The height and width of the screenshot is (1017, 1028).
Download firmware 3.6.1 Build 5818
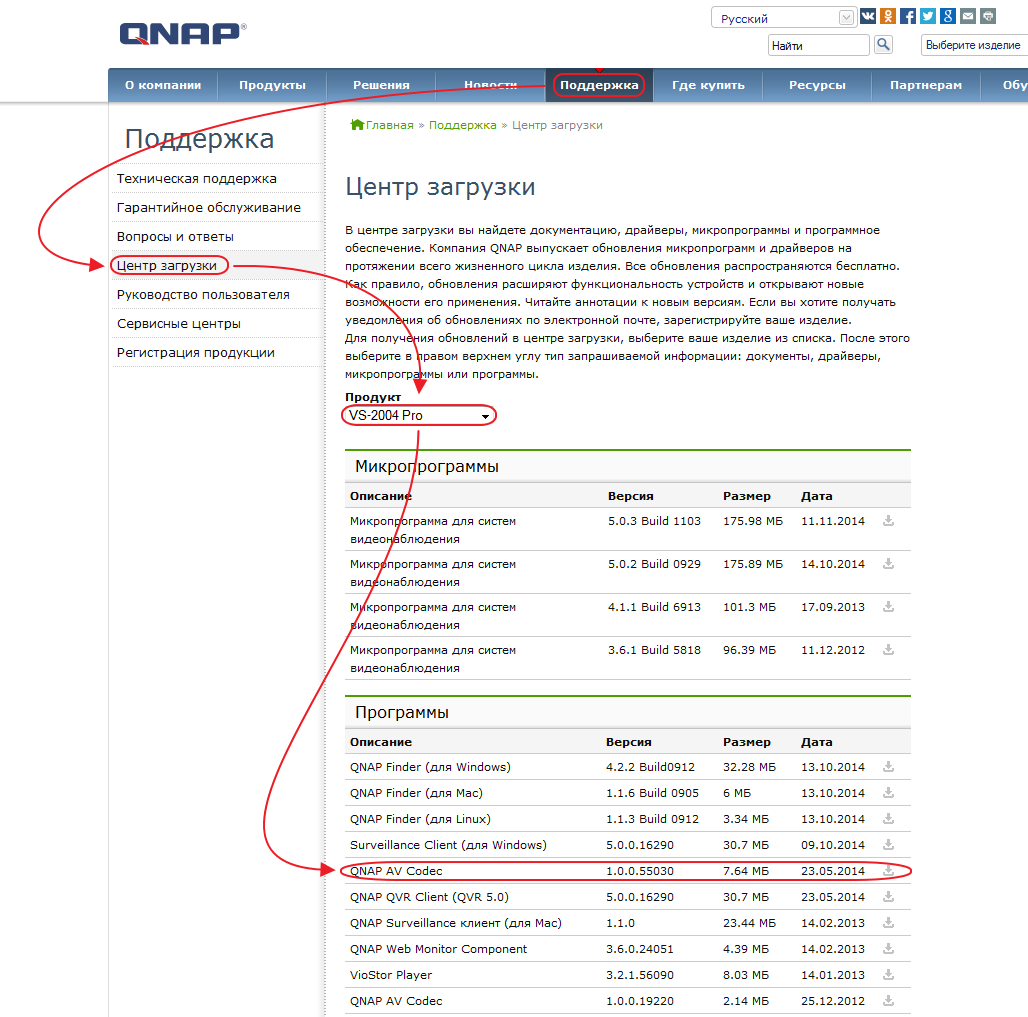pyautogui.click(x=888, y=650)
